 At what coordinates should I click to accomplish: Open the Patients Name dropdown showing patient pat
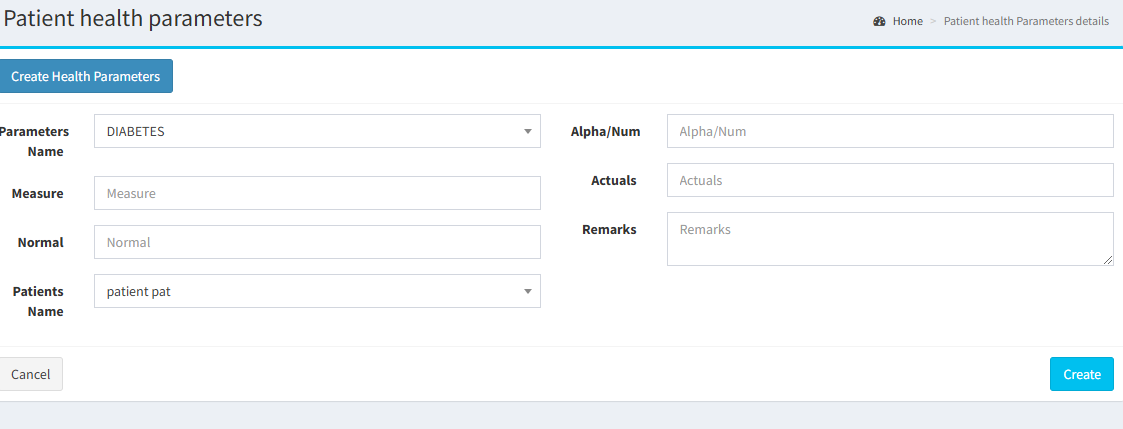317,291
